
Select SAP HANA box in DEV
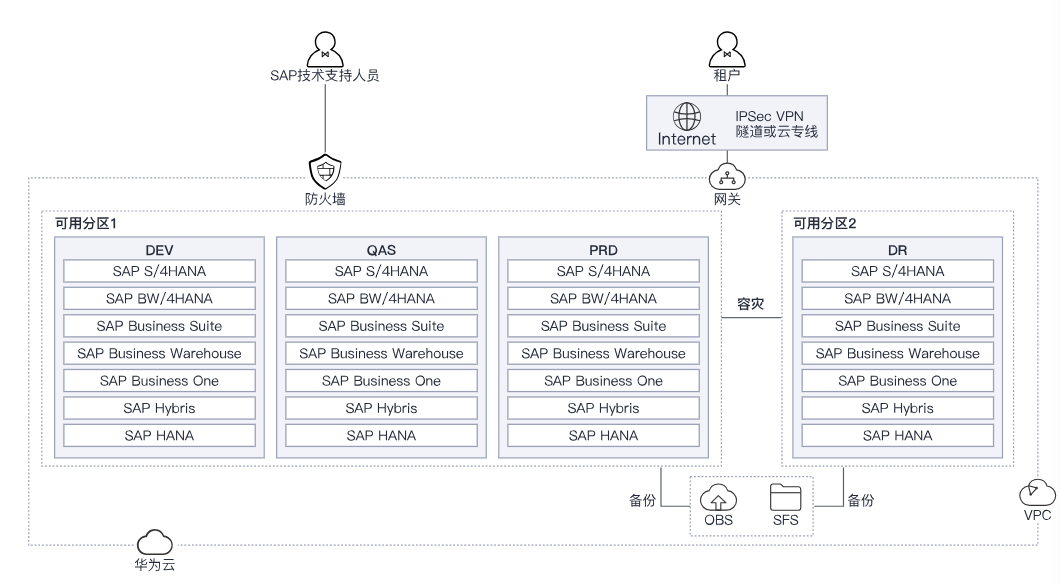[x=160, y=435]
